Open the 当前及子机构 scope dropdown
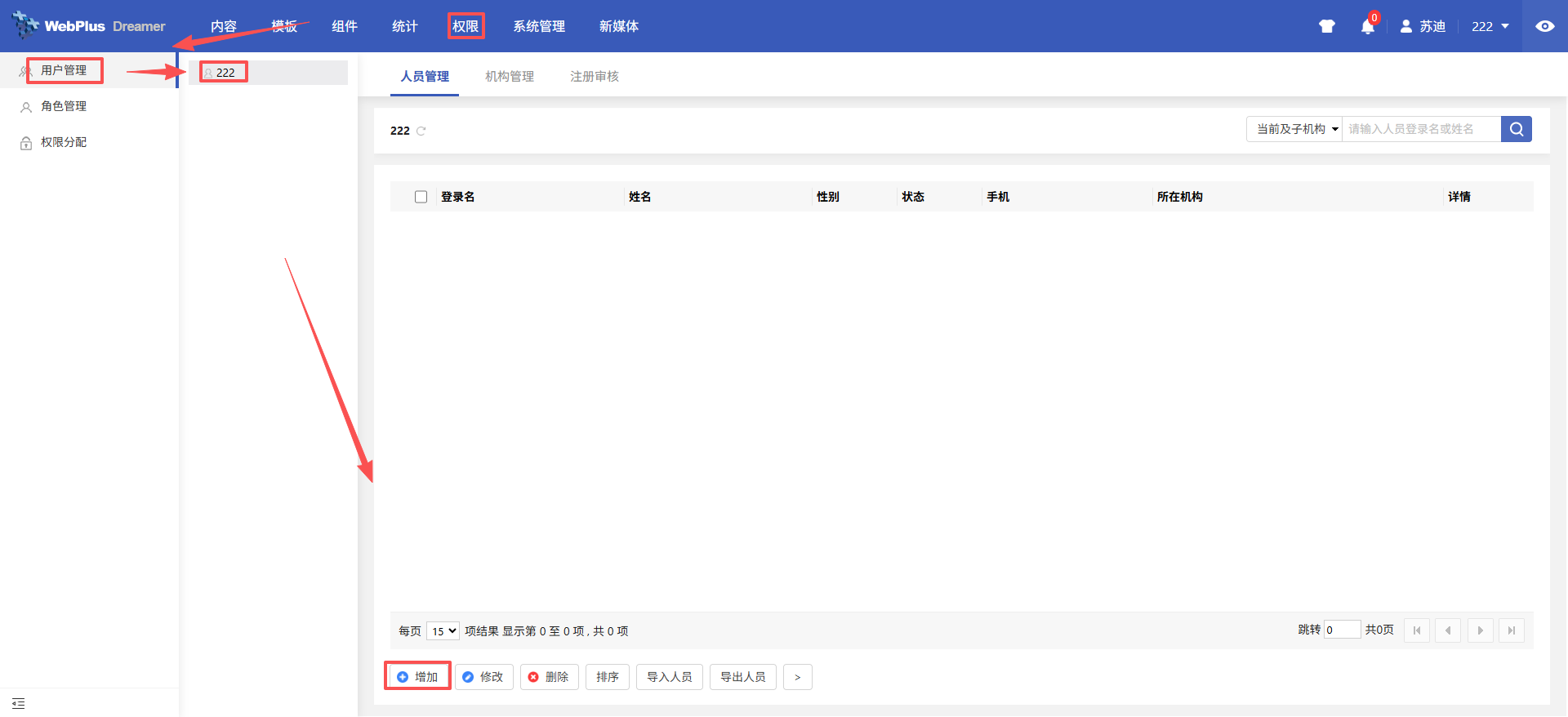 [1295, 129]
